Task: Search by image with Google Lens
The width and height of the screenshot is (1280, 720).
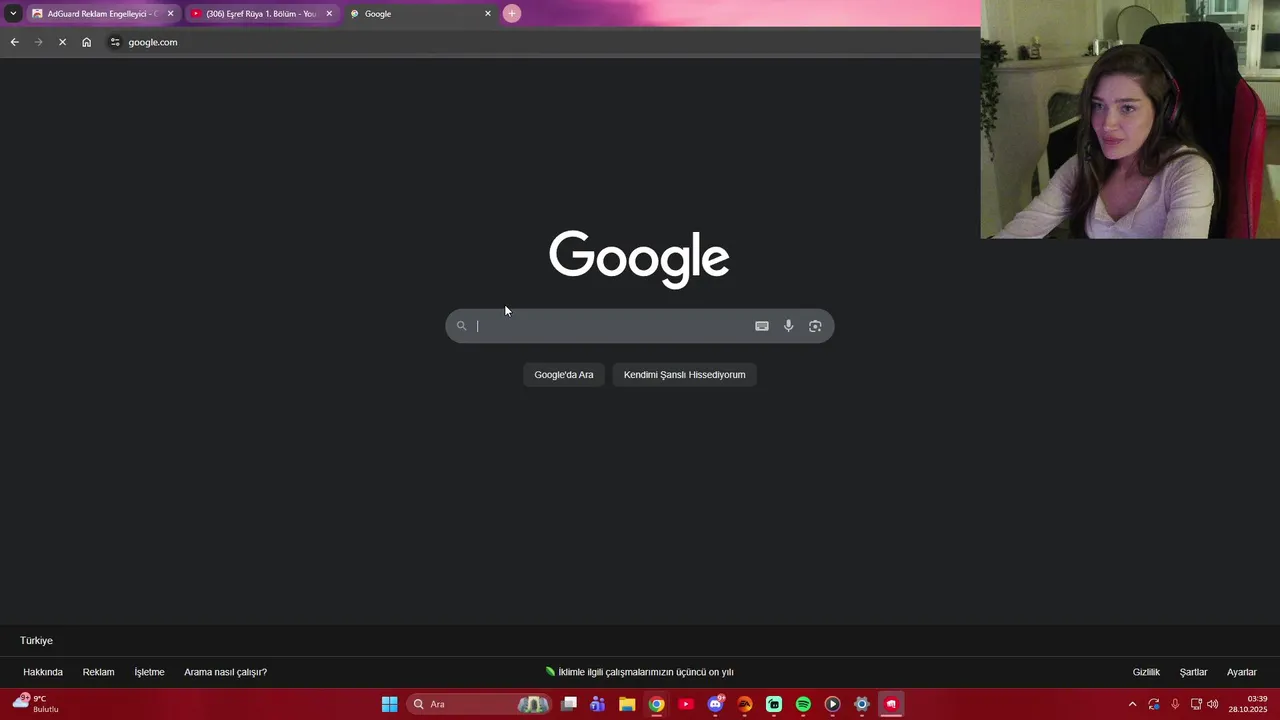Action: pos(815,326)
